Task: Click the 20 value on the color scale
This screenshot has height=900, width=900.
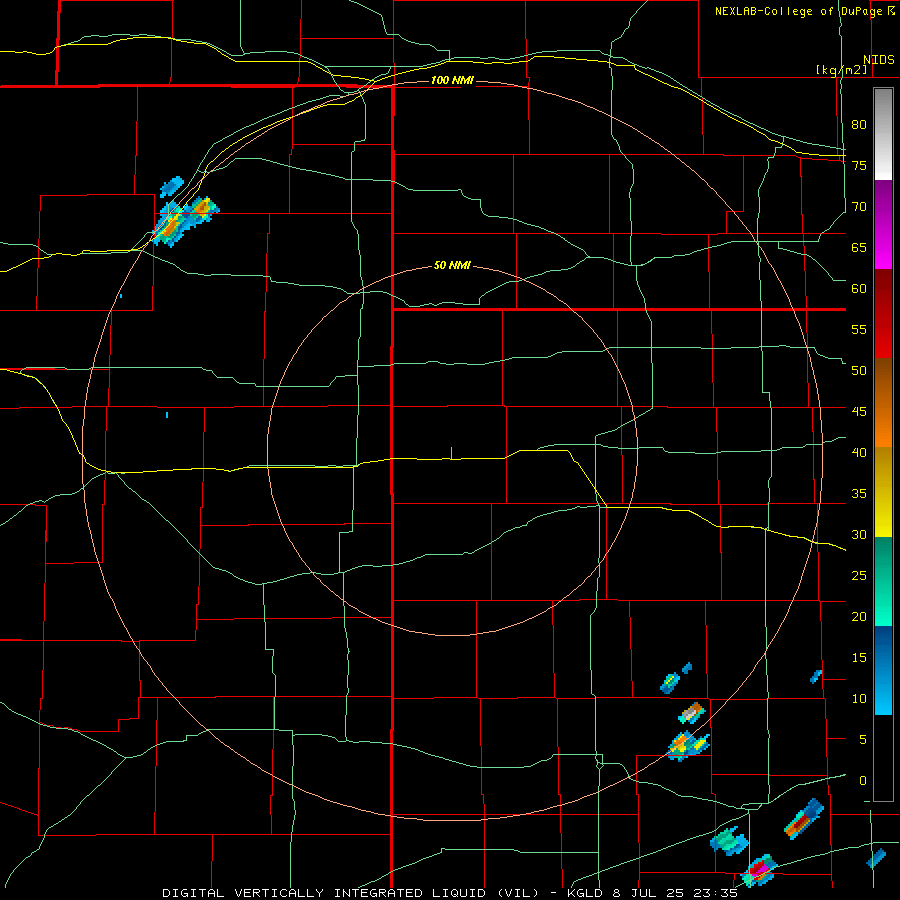Action: pyautogui.click(x=859, y=617)
